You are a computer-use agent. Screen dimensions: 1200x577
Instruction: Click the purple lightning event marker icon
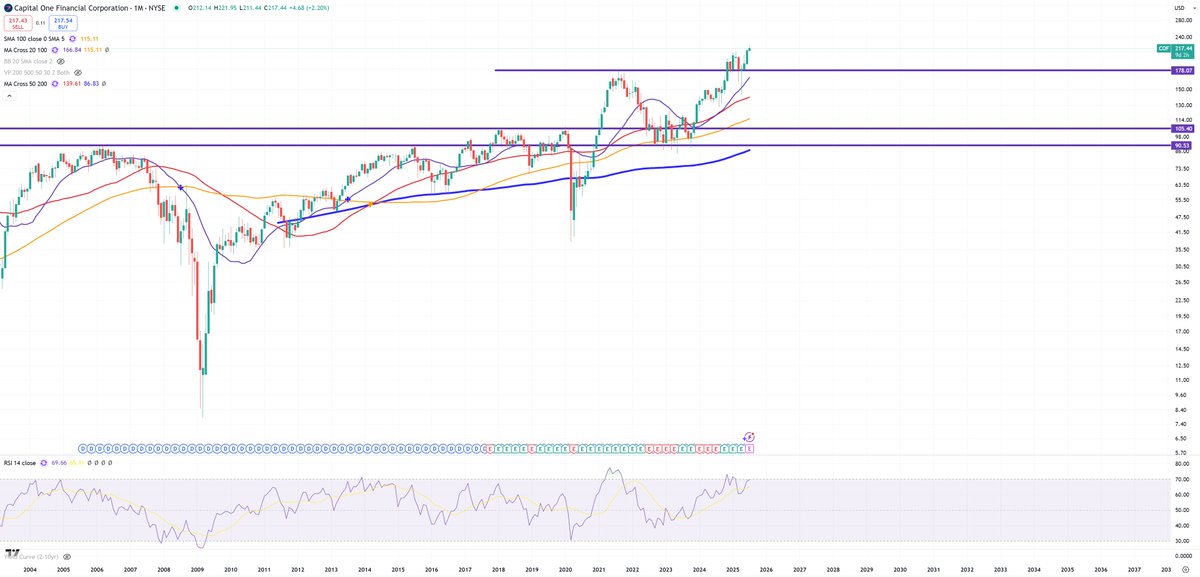tap(750, 437)
